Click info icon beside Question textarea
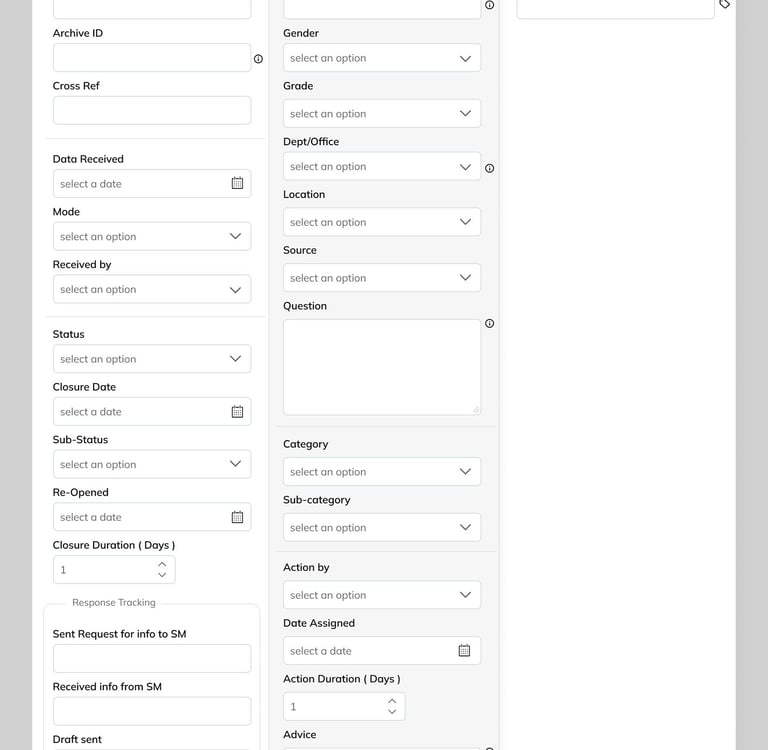This screenshot has width=768, height=750. point(489,324)
